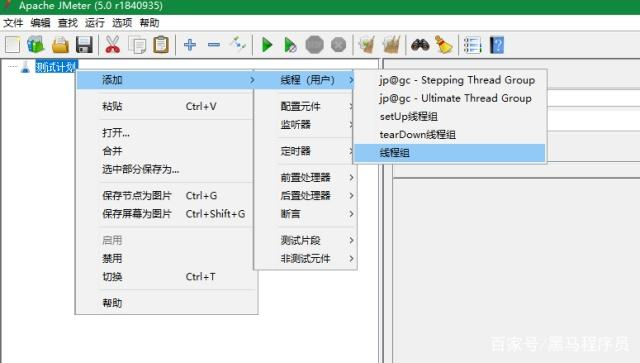Start the test with green play icon
The height and width of the screenshot is (363, 640).
click(x=267, y=45)
